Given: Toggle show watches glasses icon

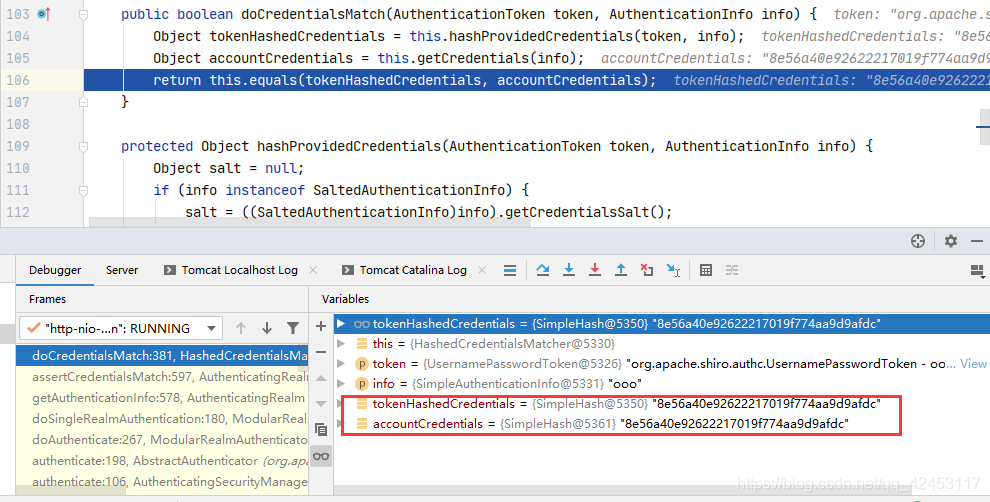Looking at the screenshot, I should click(x=321, y=456).
